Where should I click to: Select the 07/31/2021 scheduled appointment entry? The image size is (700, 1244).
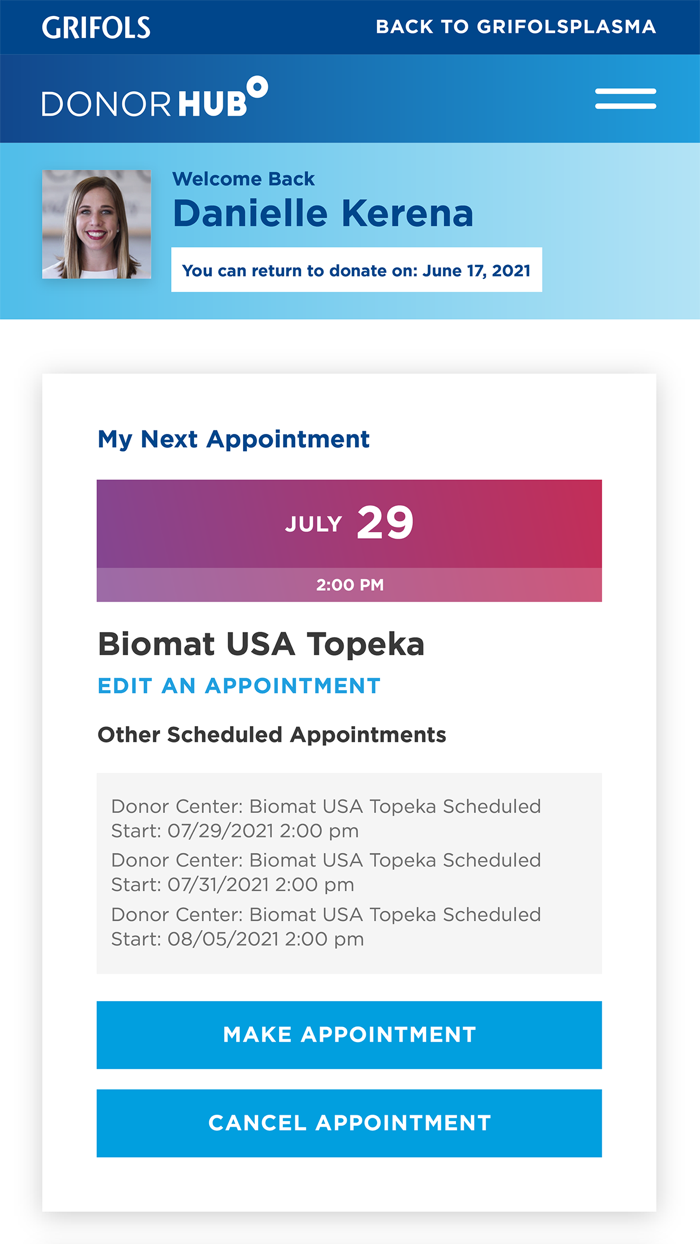point(326,872)
